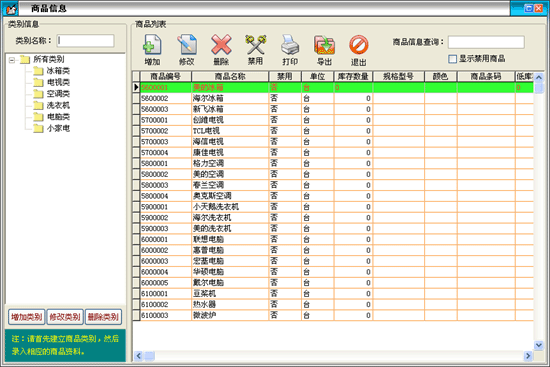
Task: Select the 空调类 folder icon
Action: pyautogui.click(x=38, y=94)
